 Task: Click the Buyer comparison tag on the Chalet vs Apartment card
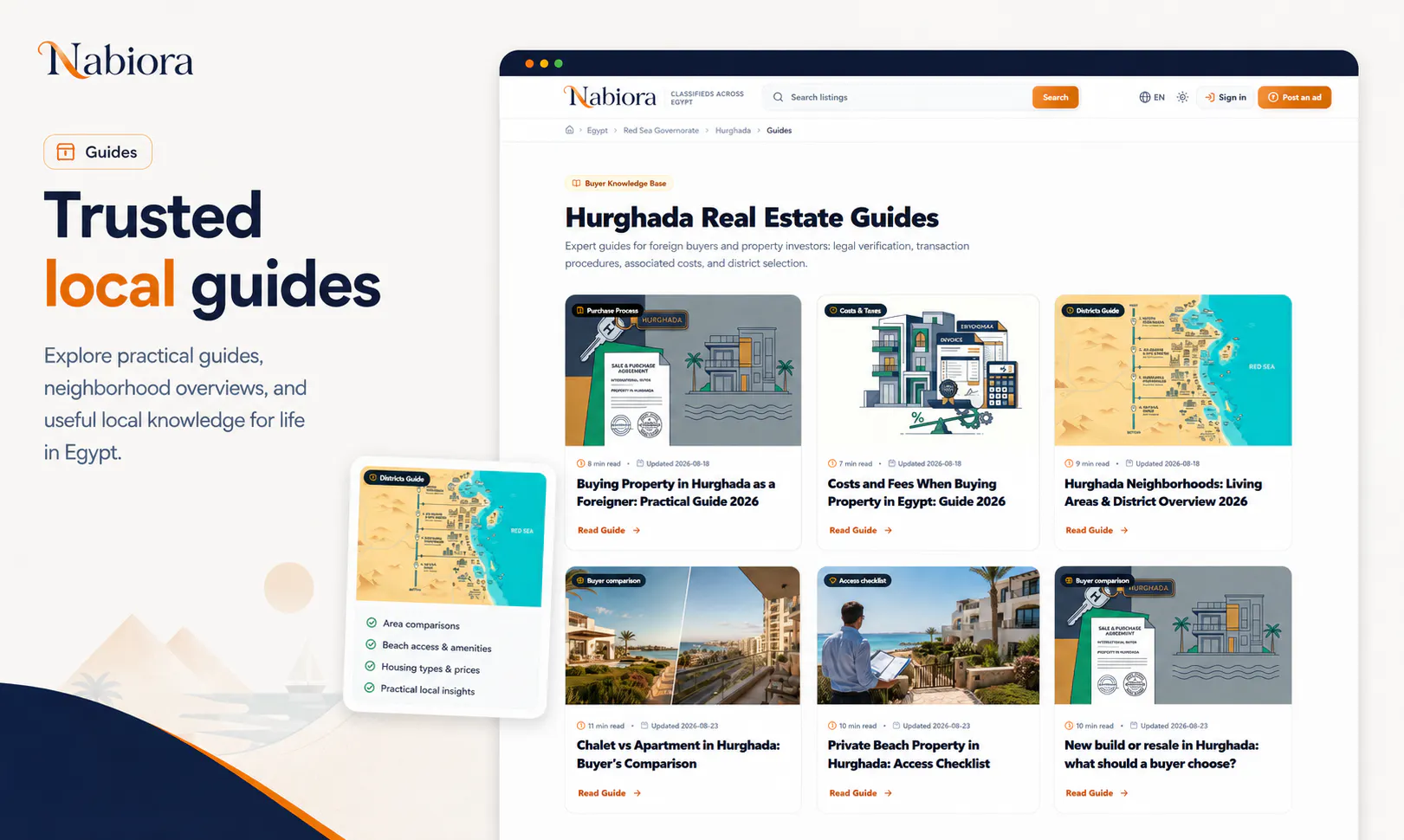[608, 580]
